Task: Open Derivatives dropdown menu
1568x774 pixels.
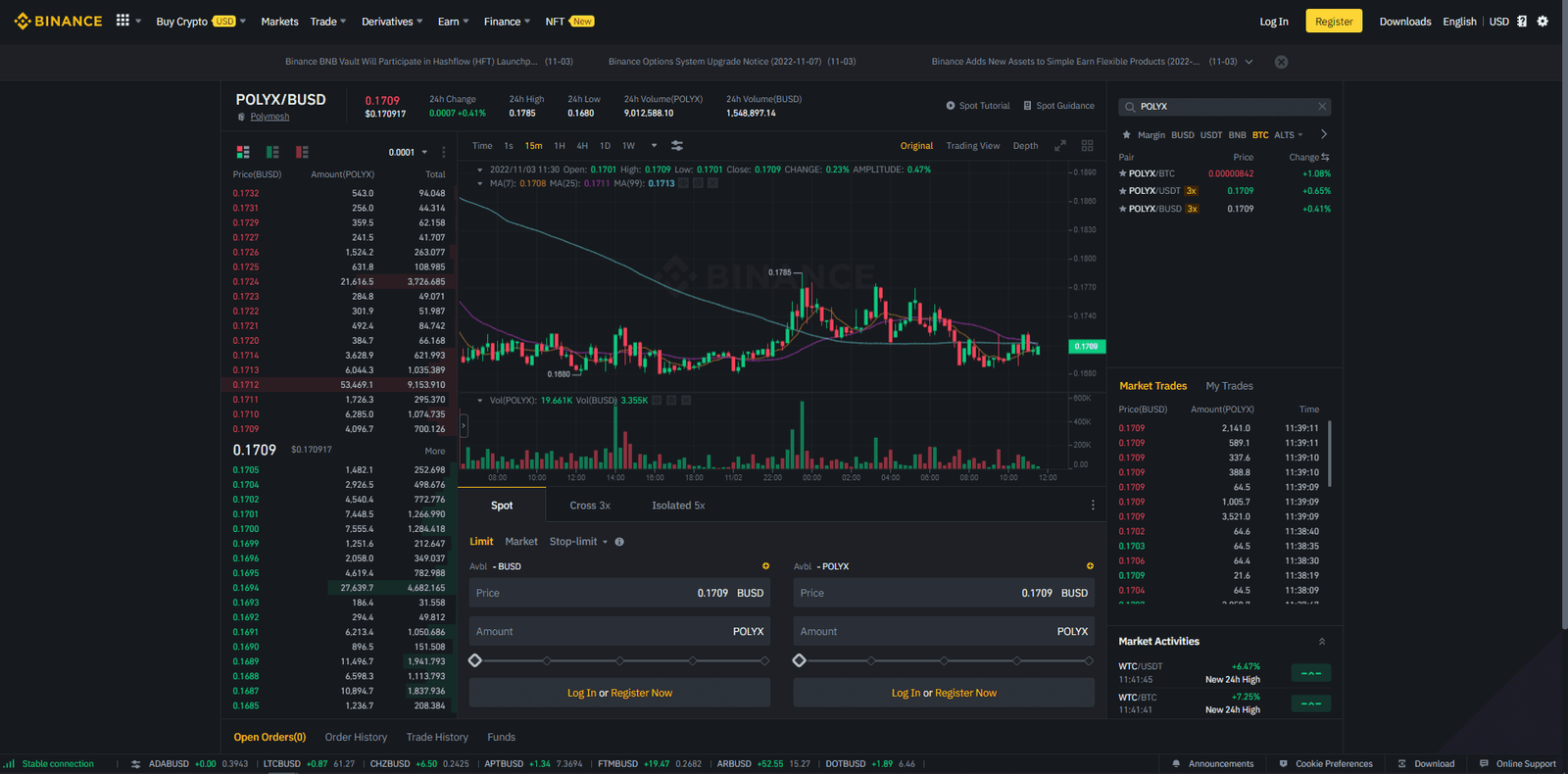Action: pos(392,22)
